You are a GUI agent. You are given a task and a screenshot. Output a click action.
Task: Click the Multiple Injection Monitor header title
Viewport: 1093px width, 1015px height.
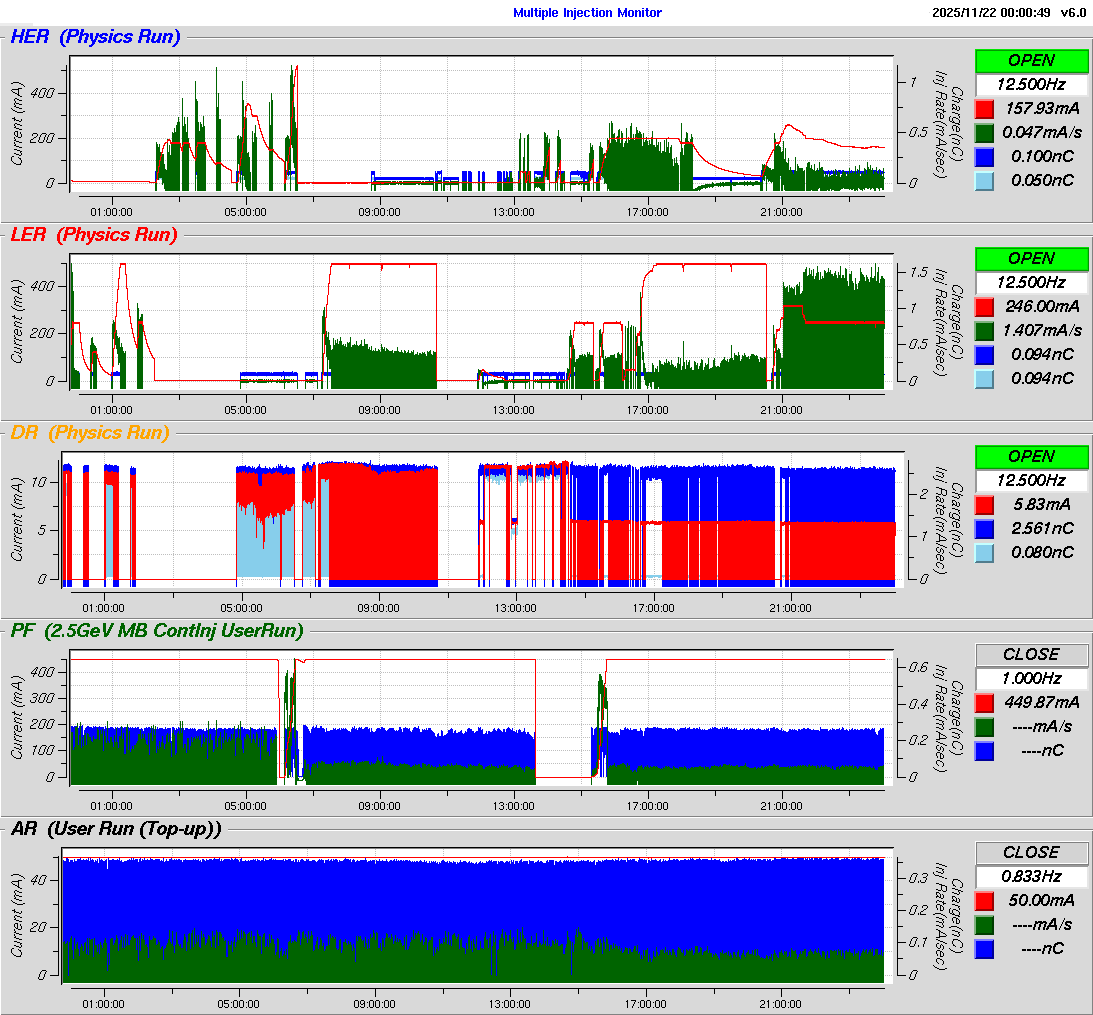point(587,12)
